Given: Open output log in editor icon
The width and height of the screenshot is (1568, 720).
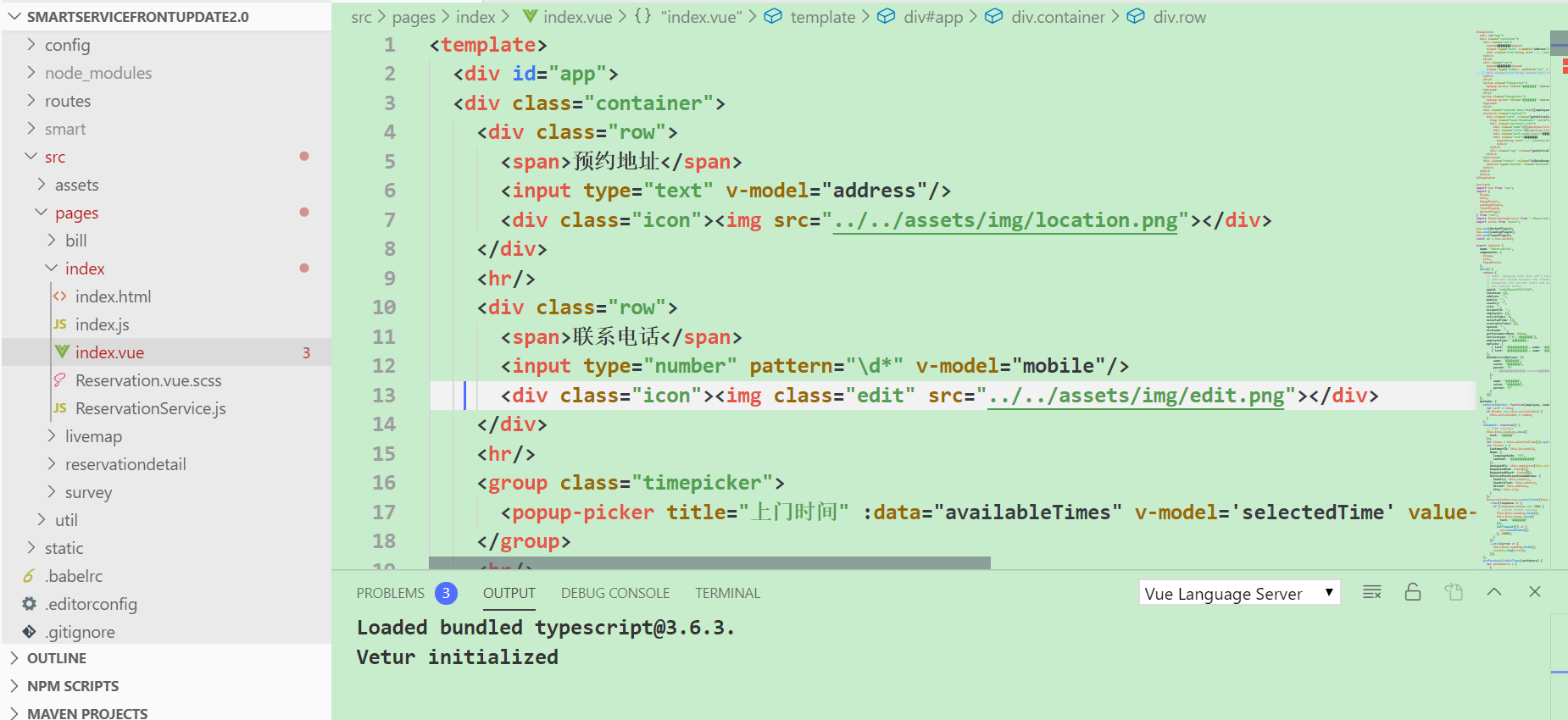Looking at the screenshot, I should [1454, 592].
